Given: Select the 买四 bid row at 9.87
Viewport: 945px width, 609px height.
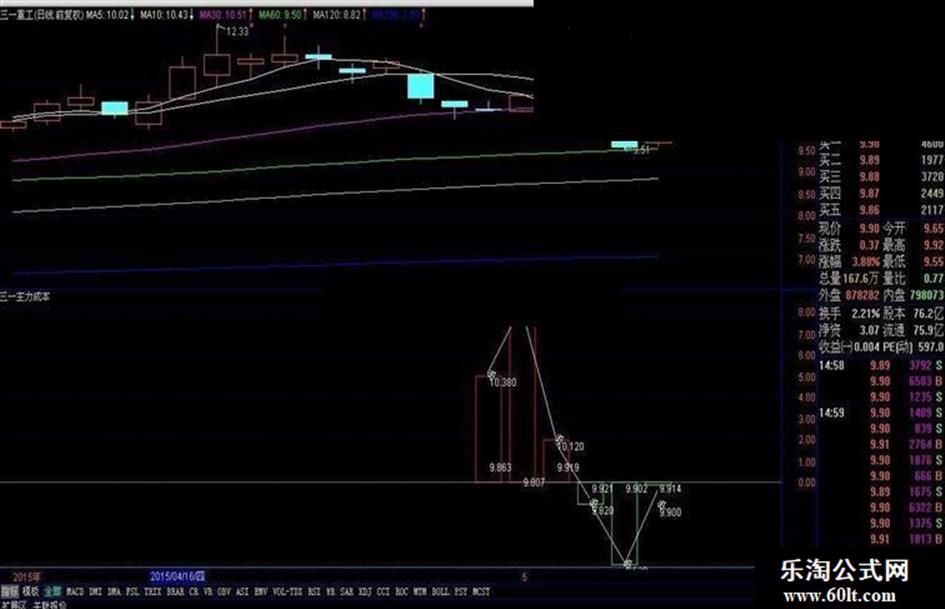Looking at the screenshot, I should [881, 194].
